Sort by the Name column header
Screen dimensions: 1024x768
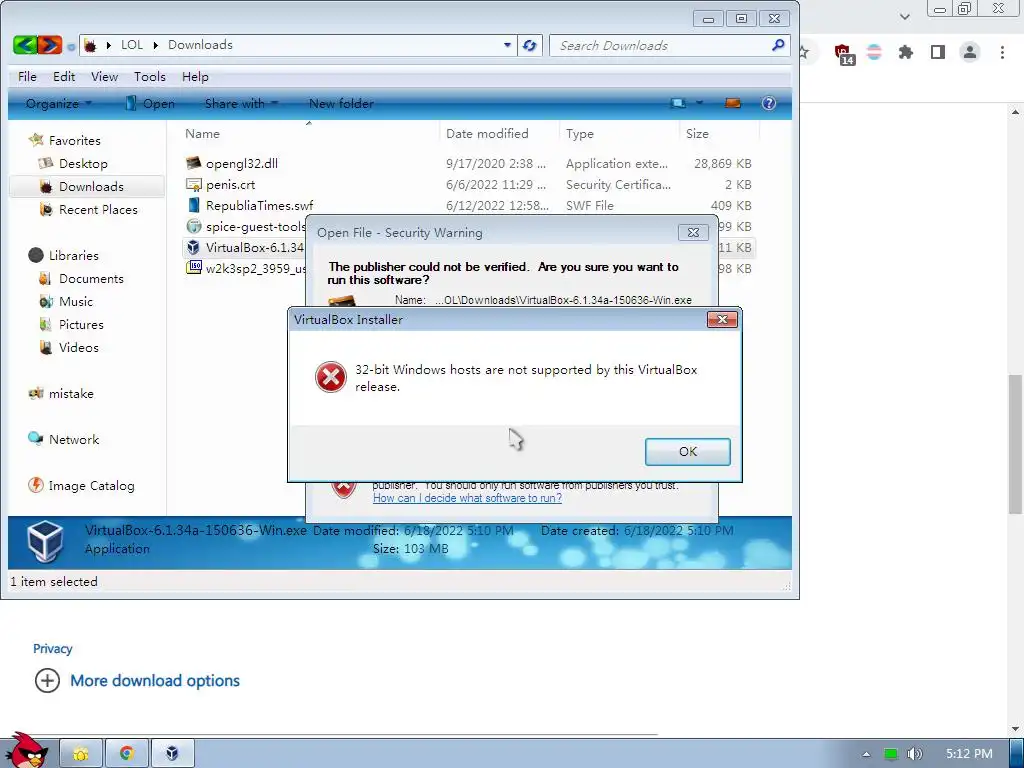(x=202, y=133)
